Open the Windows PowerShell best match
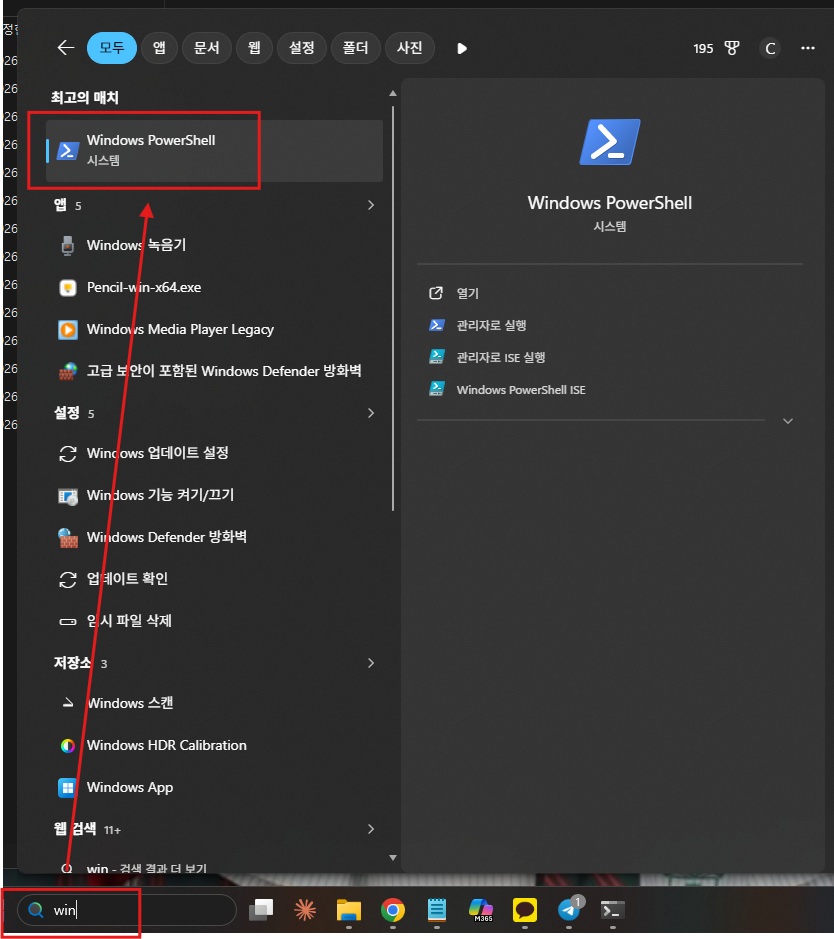834x939 pixels. tap(214, 150)
